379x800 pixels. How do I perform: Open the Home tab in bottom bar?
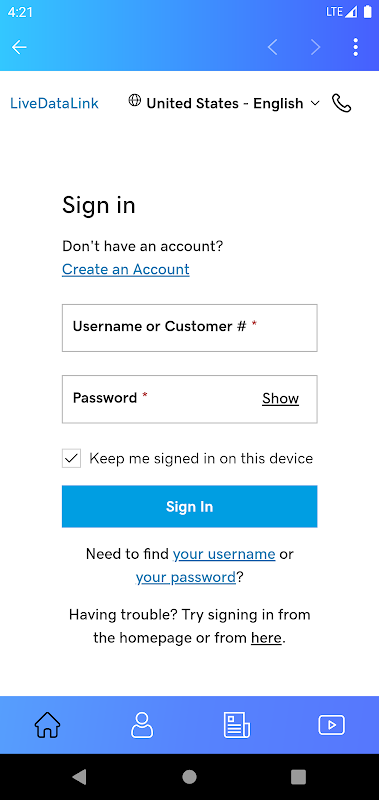point(47,725)
